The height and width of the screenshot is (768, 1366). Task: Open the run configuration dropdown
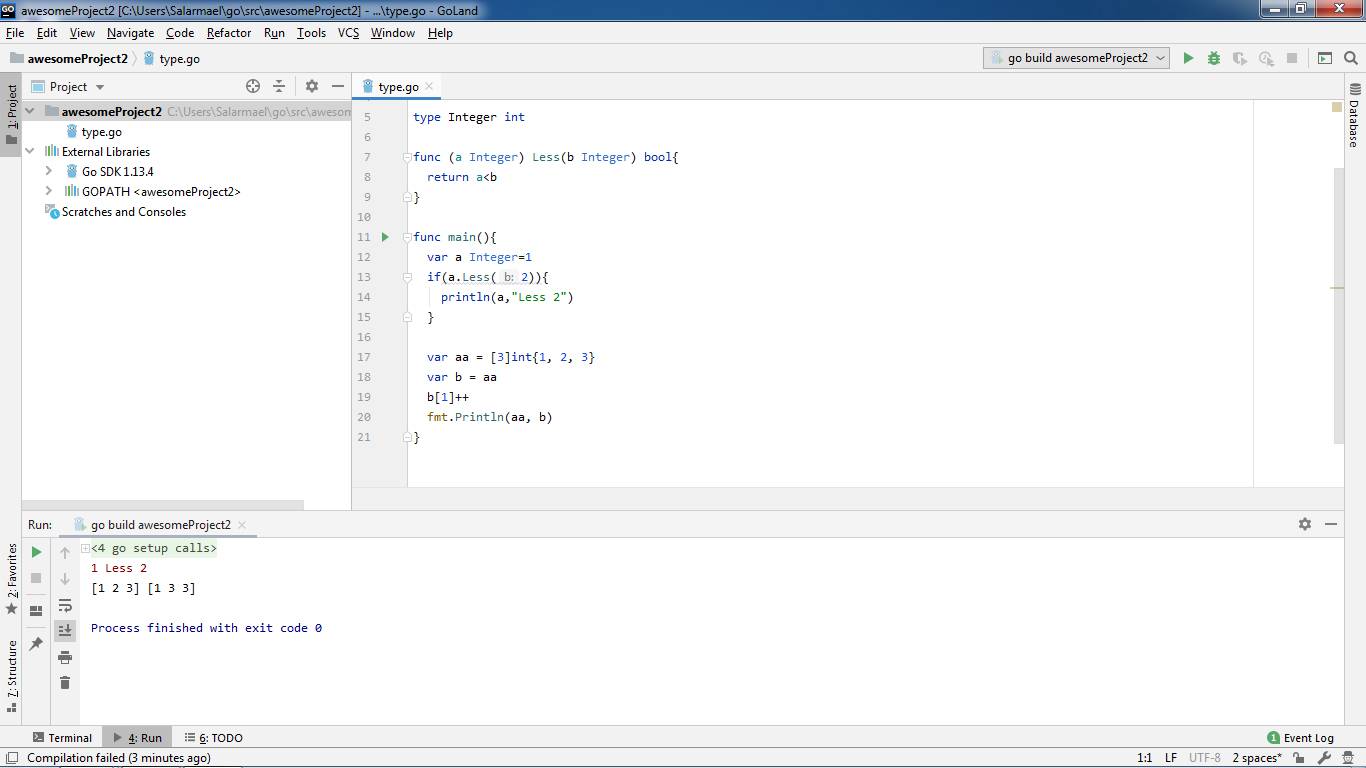click(1077, 58)
